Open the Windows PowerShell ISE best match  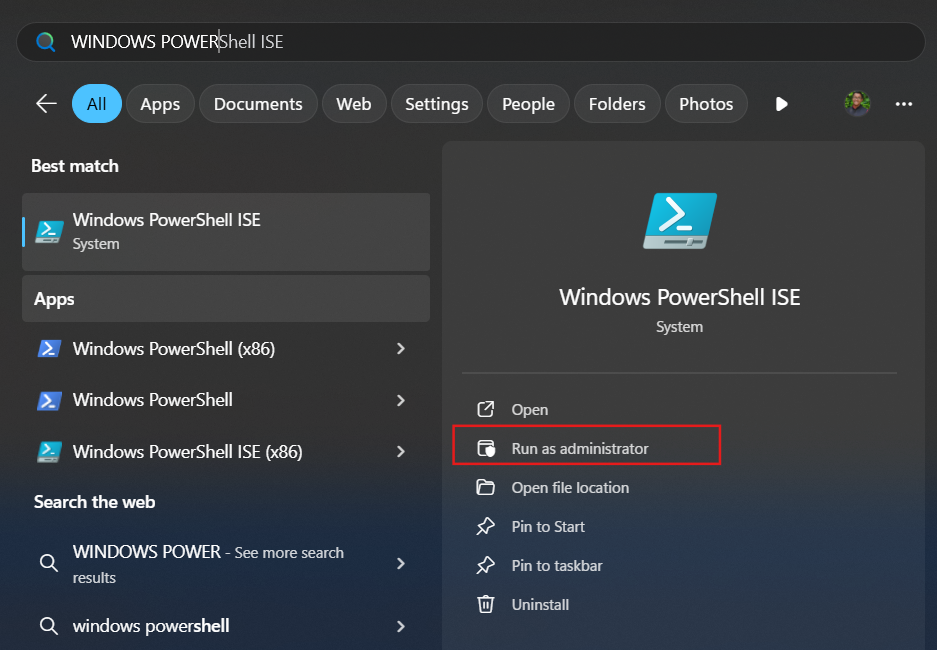pos(226,232)
